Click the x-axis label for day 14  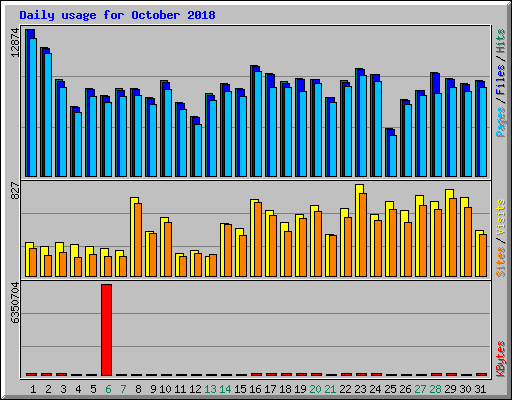[x=225, y=389]
